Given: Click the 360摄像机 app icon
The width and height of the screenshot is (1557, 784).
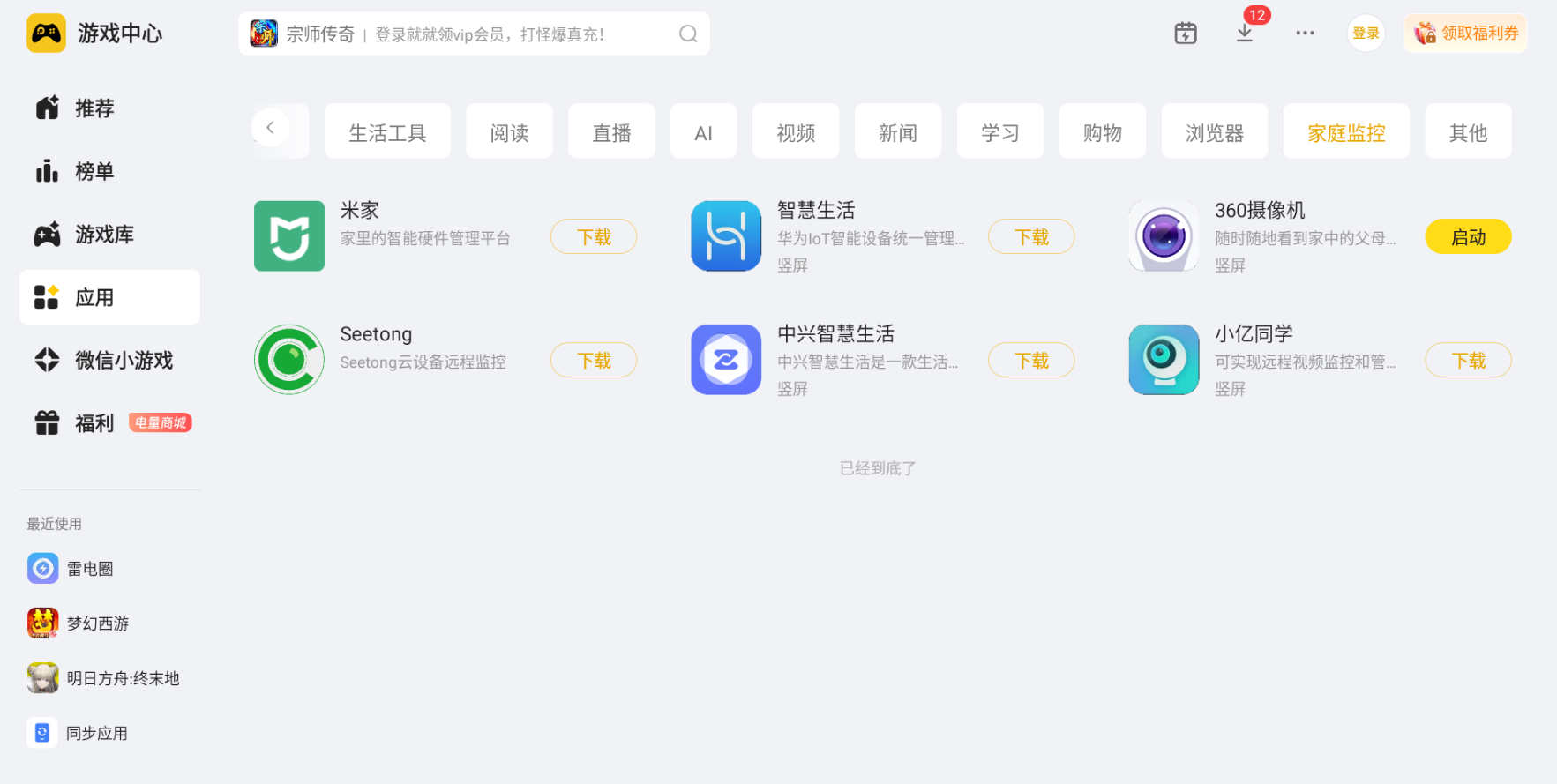Looking at the screenshot, I should [1164, 236].
